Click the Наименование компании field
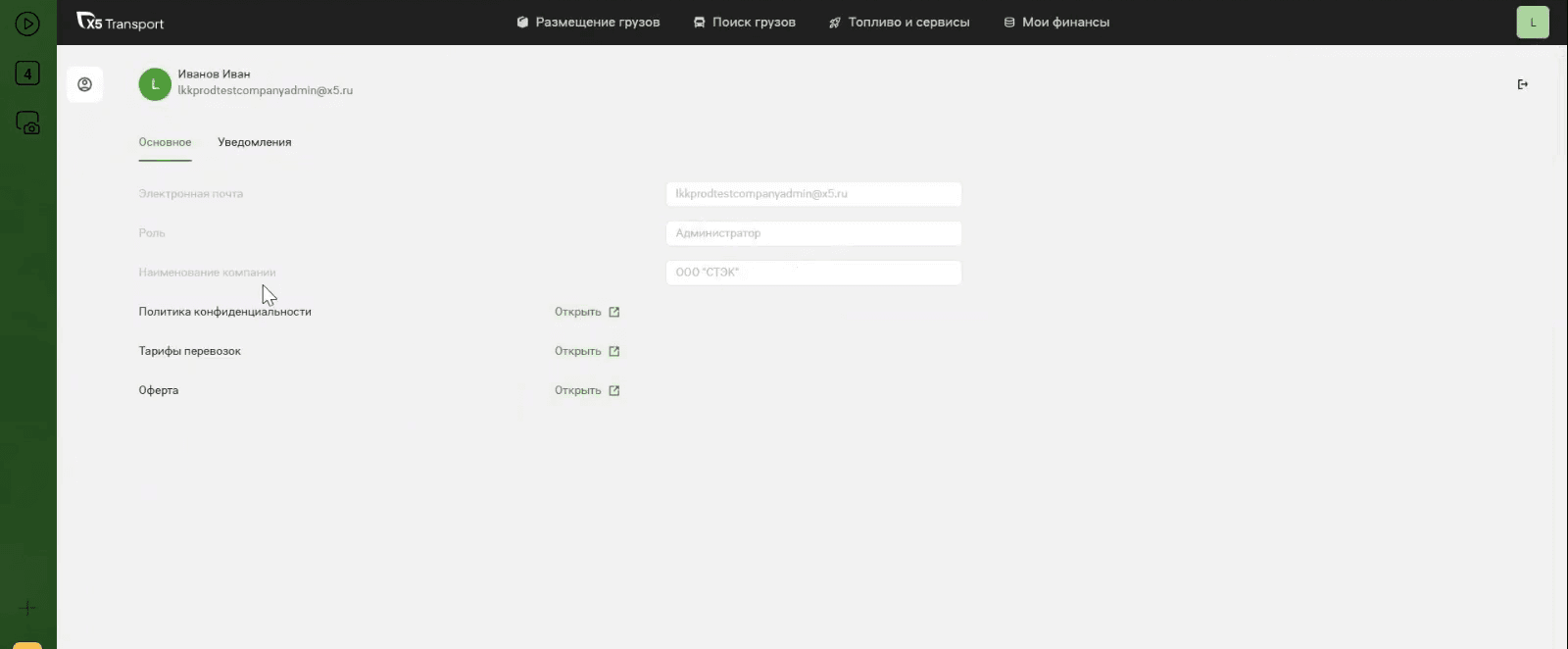Image resolution: width=1568 pixels, height=649 pixels. tap(813, 273)
